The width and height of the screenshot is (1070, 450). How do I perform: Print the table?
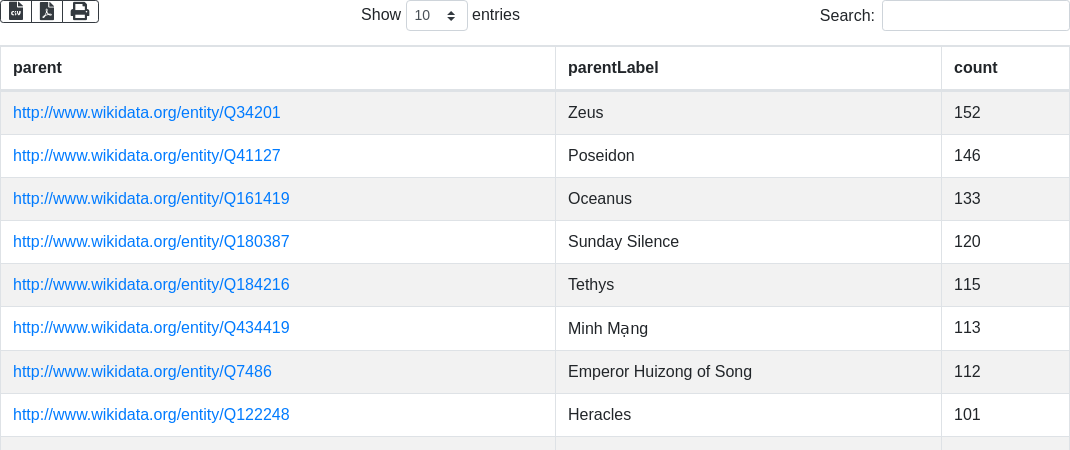click(80, 11)
